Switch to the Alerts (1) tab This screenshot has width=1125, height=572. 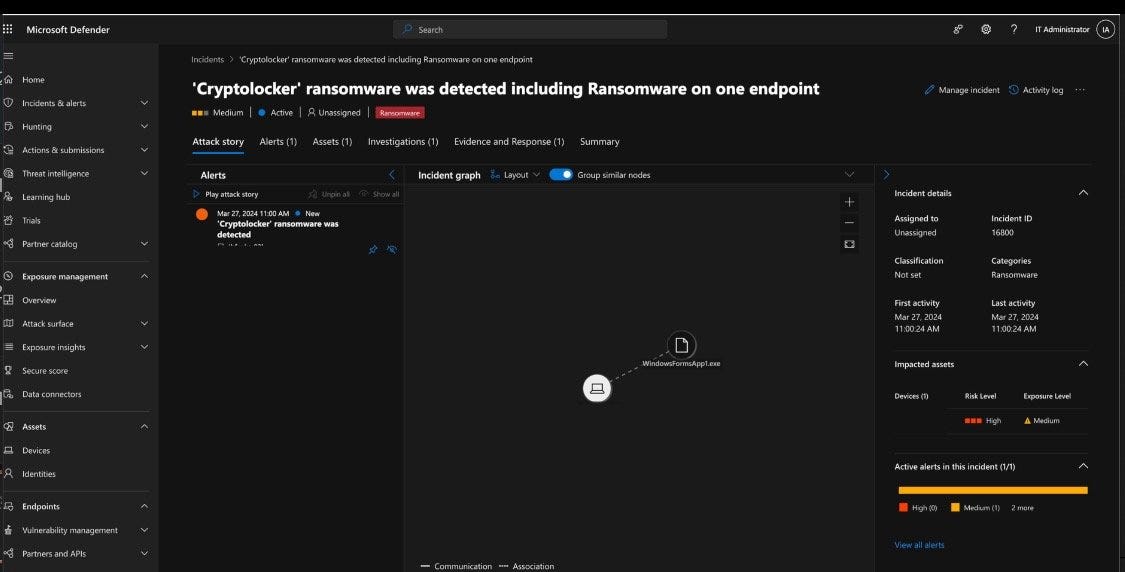click(278, 141)
